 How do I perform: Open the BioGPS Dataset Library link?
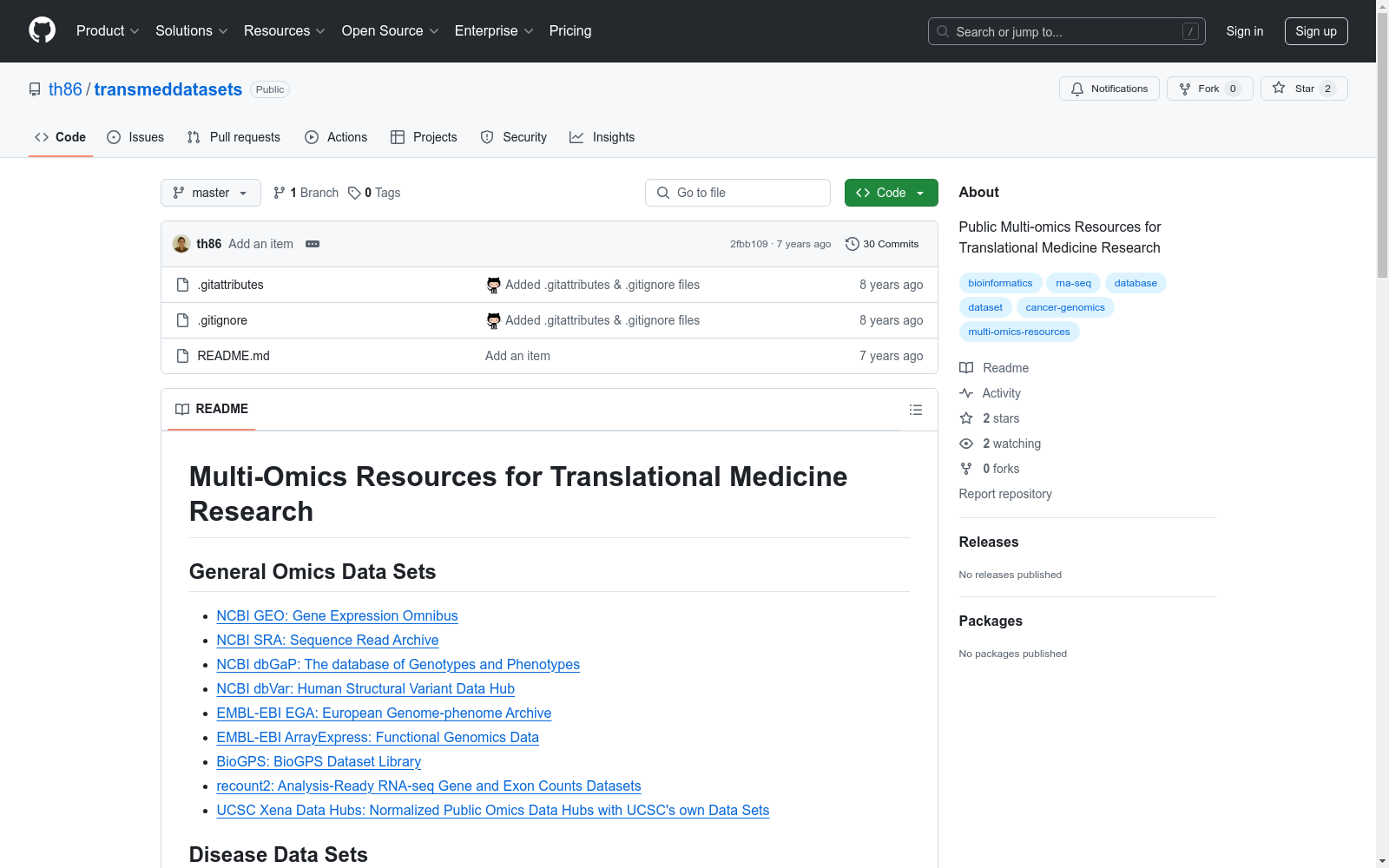[x=319, y=761]
